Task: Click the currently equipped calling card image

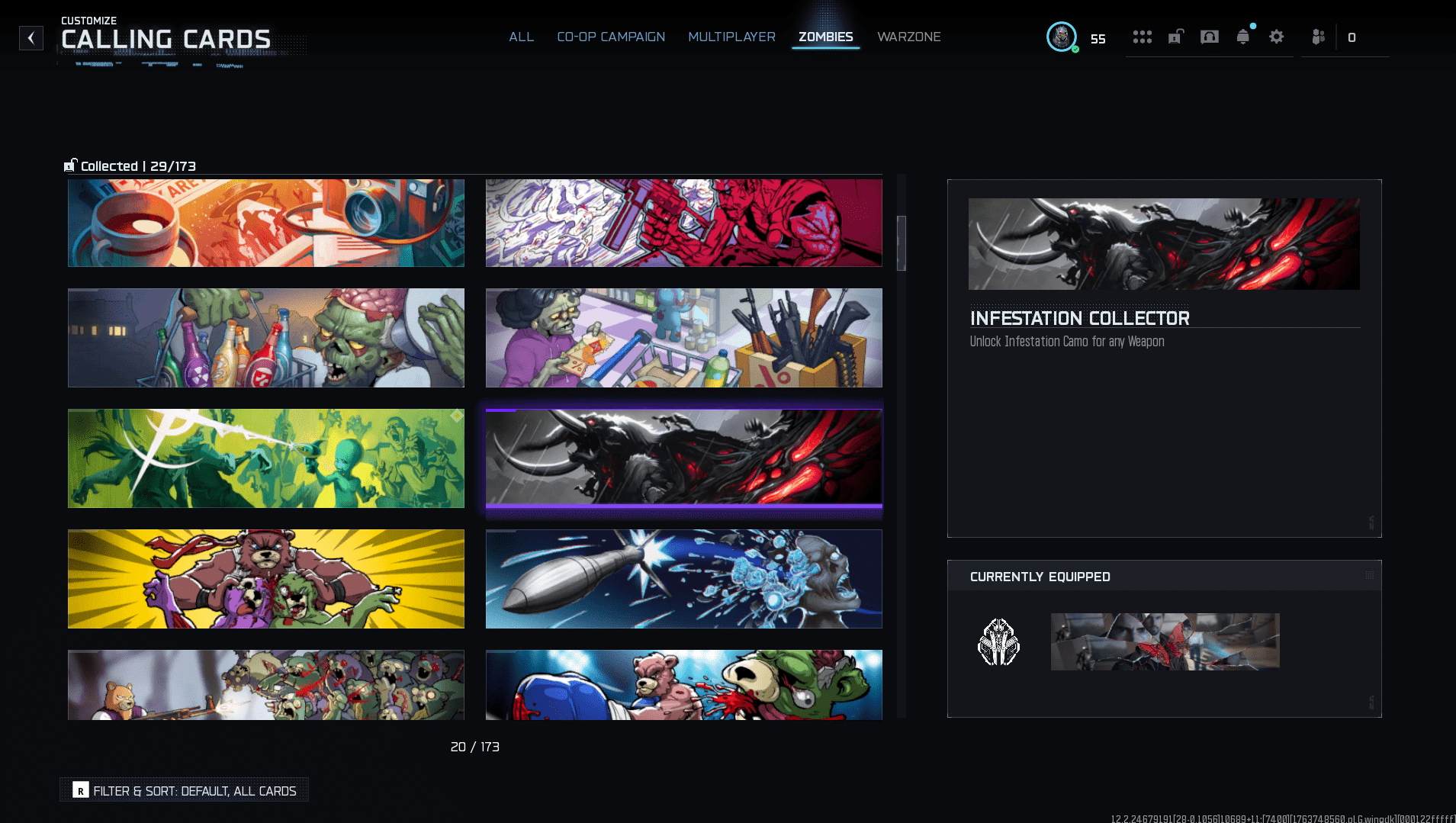Action: pyautogui.click(x=1165, y=642)
